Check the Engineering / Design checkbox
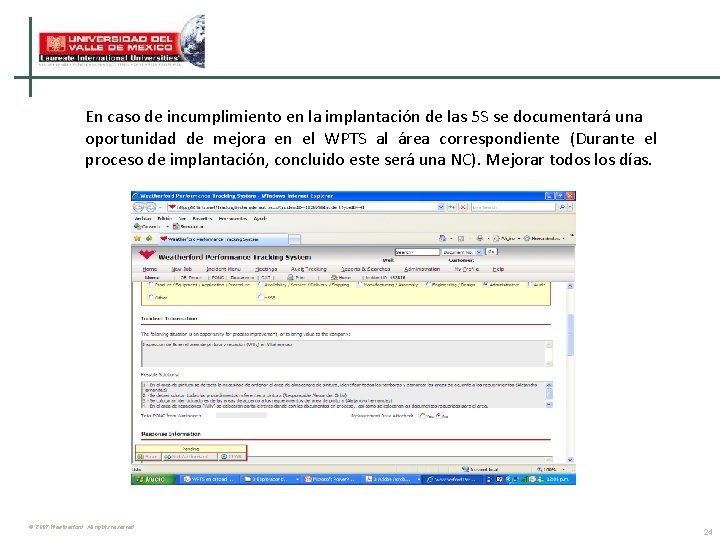 pos(428,284)
